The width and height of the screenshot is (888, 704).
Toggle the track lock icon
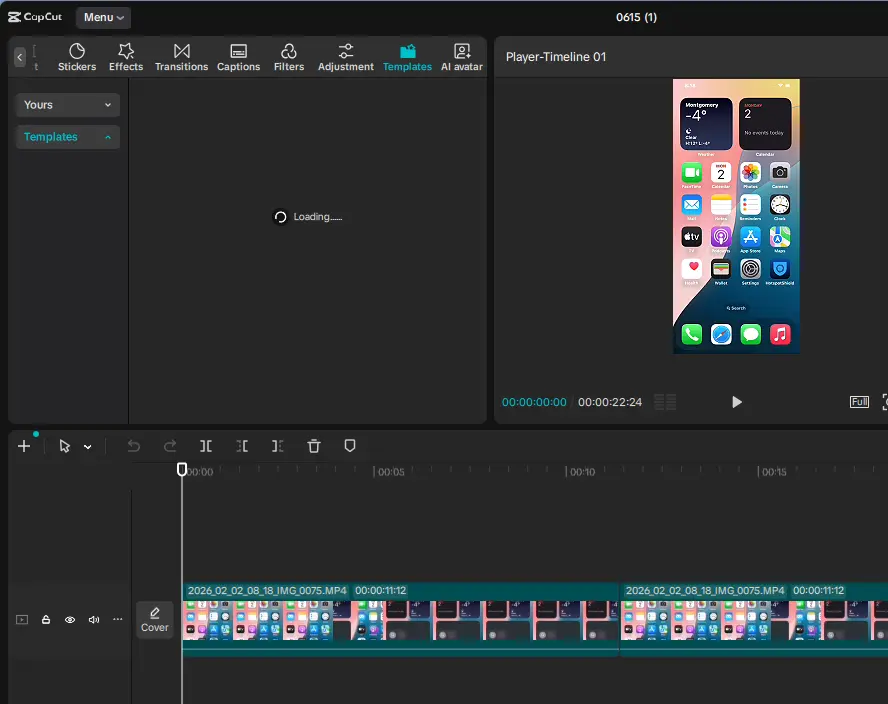coord(46,620)
